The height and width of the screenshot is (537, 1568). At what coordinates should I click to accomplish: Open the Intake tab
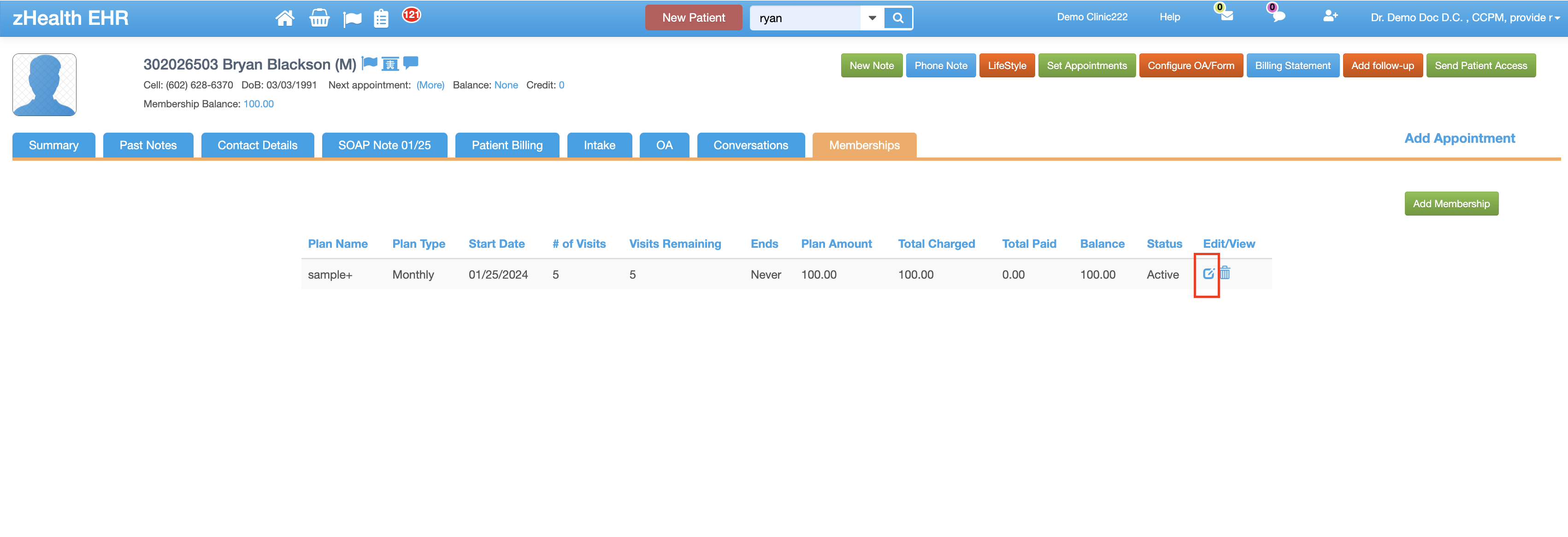(x=600, y=146)
